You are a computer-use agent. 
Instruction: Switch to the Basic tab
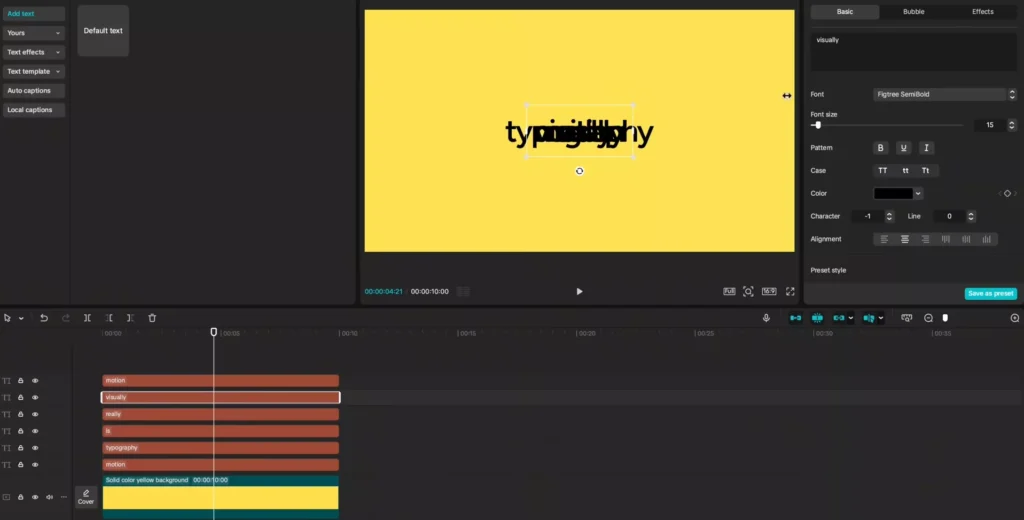coord(845,12)
